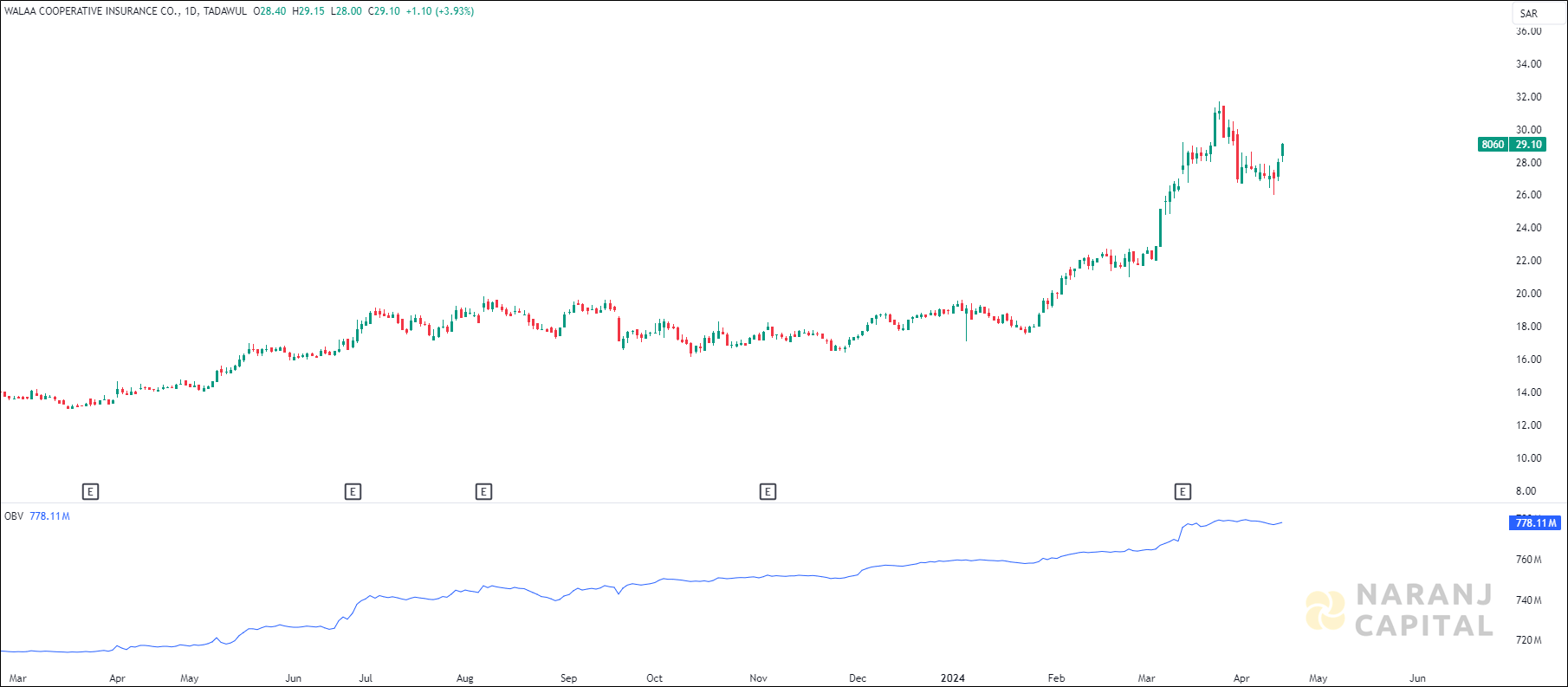Click the WALAA COOPERATIVE INSURANCE CO. symbol title
Image resolution: width=1568 pixels, height=687 pixels.
coord(90,11)
